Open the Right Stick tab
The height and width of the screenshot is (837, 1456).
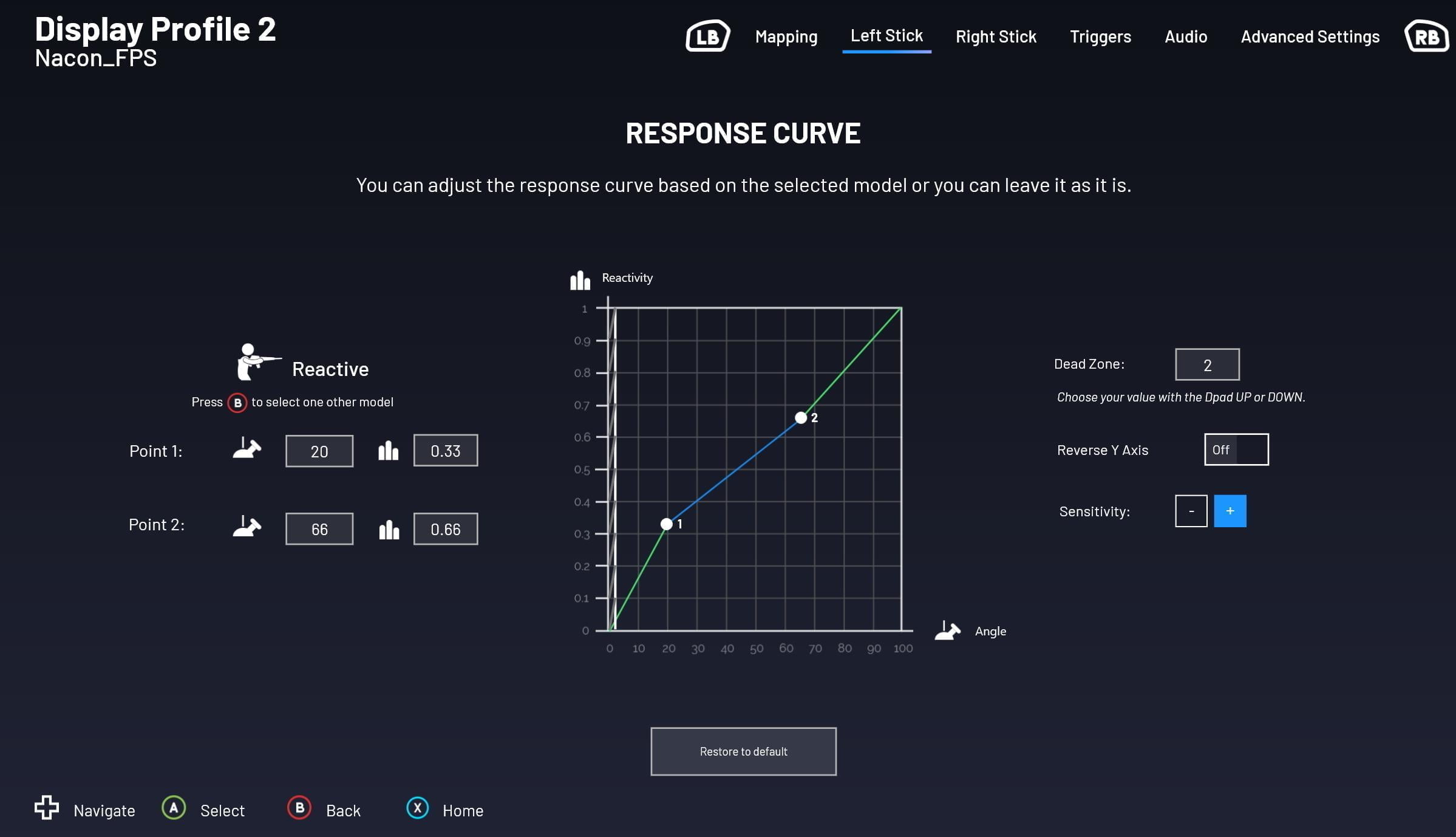point(995,36)
